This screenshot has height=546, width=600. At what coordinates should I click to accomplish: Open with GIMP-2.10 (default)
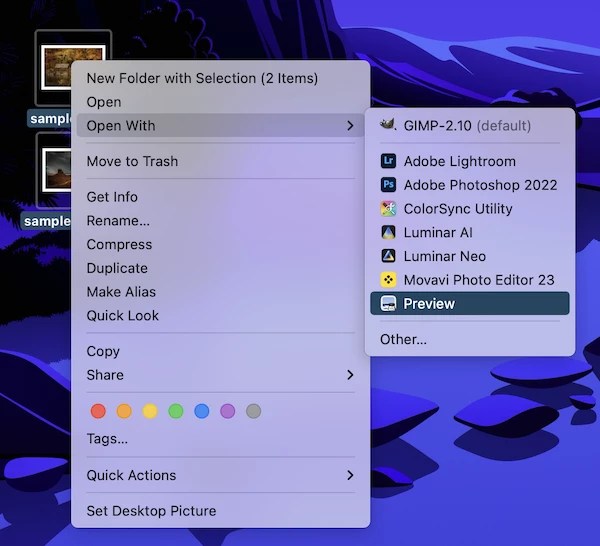point(470,125)
